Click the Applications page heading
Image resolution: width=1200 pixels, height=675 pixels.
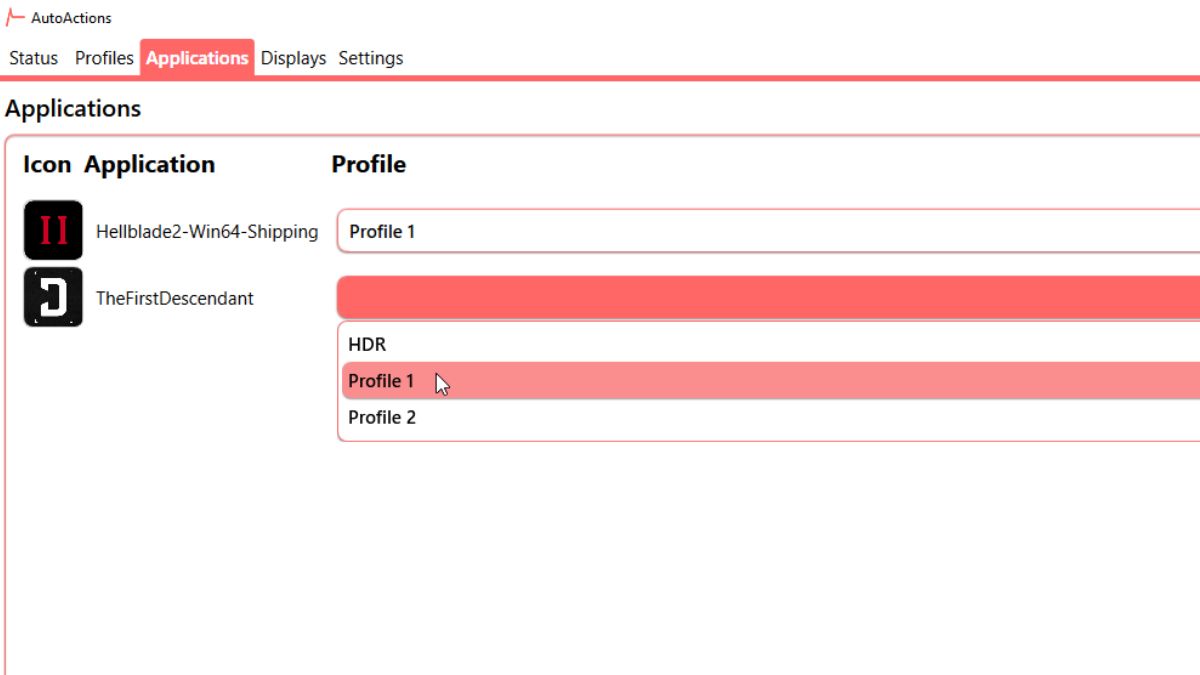click(x=73, y=108)
